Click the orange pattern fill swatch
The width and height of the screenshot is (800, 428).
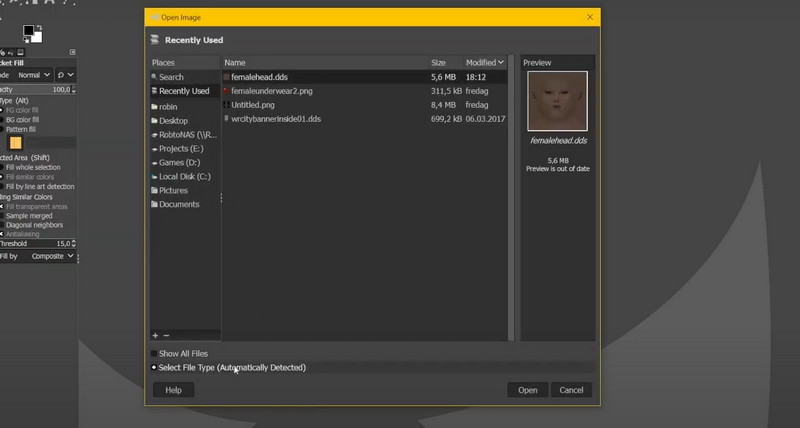[16, 143]
